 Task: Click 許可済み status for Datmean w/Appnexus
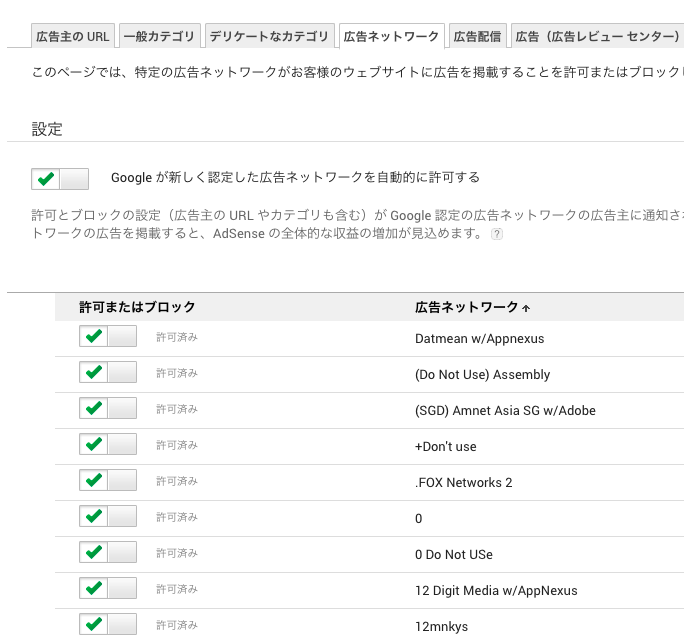(177, 337)
